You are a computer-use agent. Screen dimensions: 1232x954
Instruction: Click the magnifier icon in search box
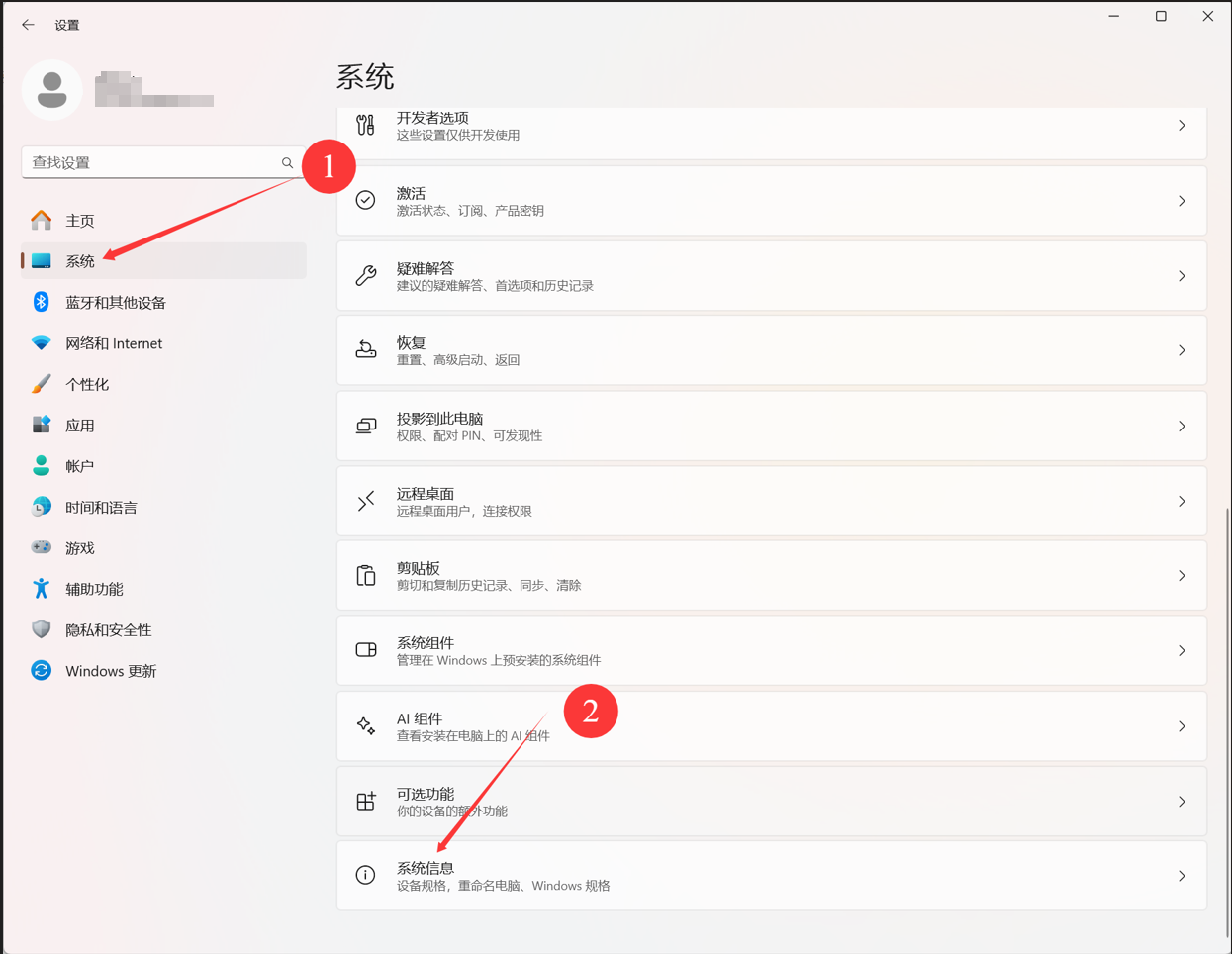(x=287, y=163)
